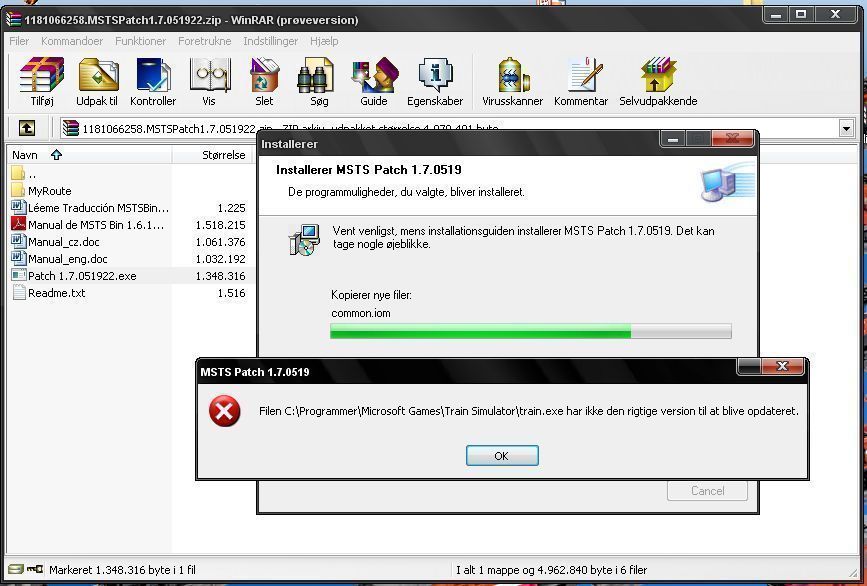Click the 'common.iom' file label in installer

pos(361,313)
